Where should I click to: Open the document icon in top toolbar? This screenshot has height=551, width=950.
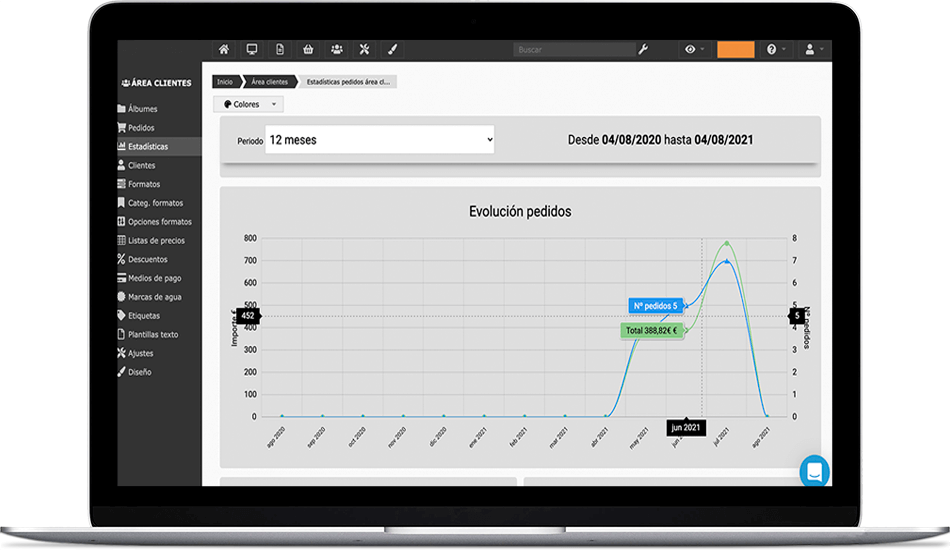280,50
